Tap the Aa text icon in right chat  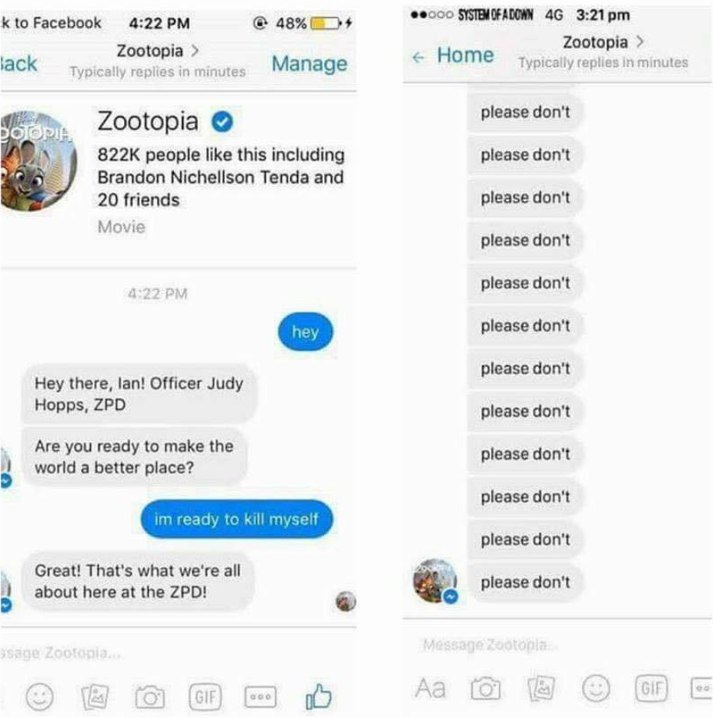(x=430, y=688)
